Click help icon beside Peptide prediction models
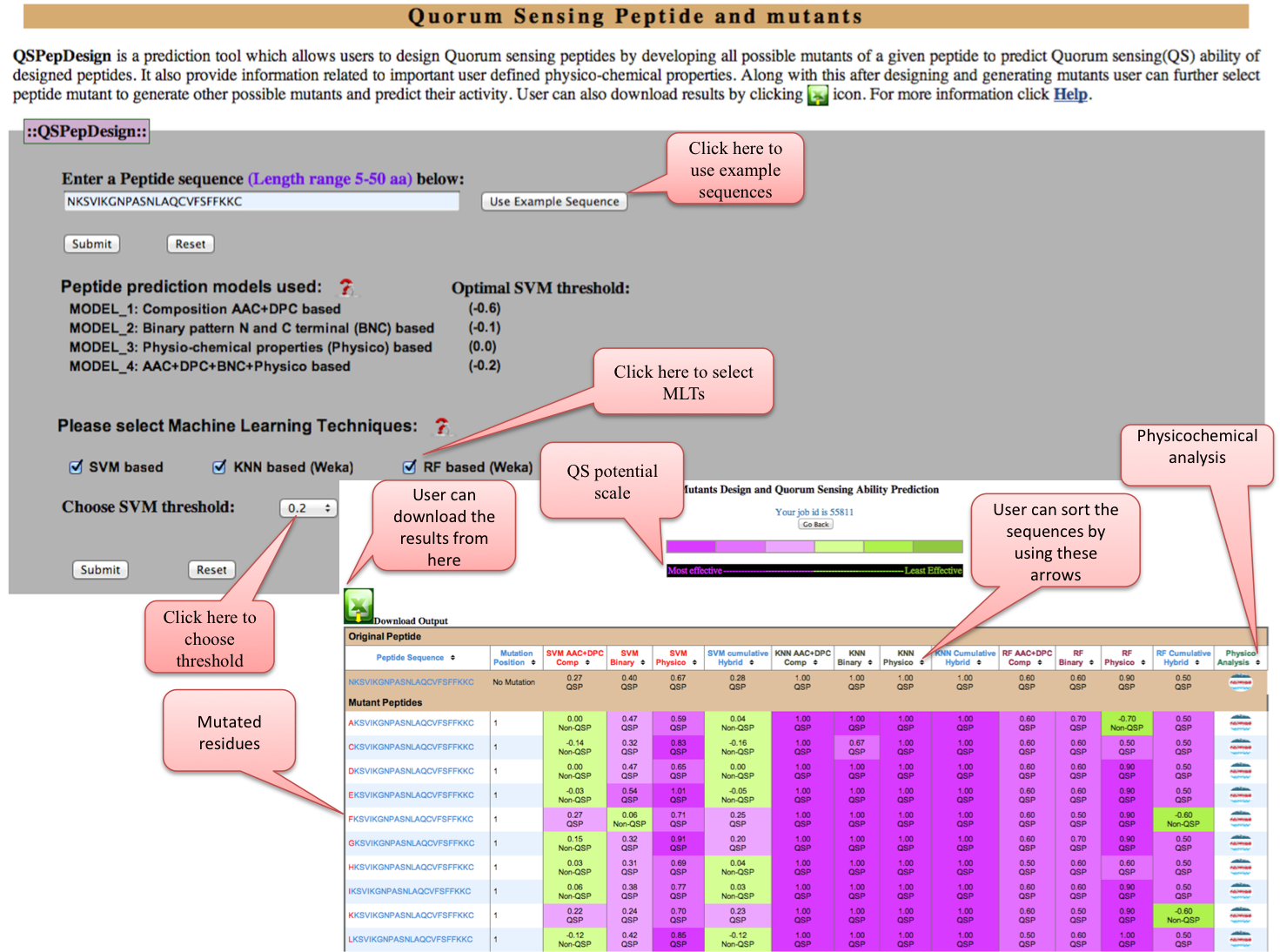Screen dimensions: 1280x952 pyautogui.click(x=346, y=286)
